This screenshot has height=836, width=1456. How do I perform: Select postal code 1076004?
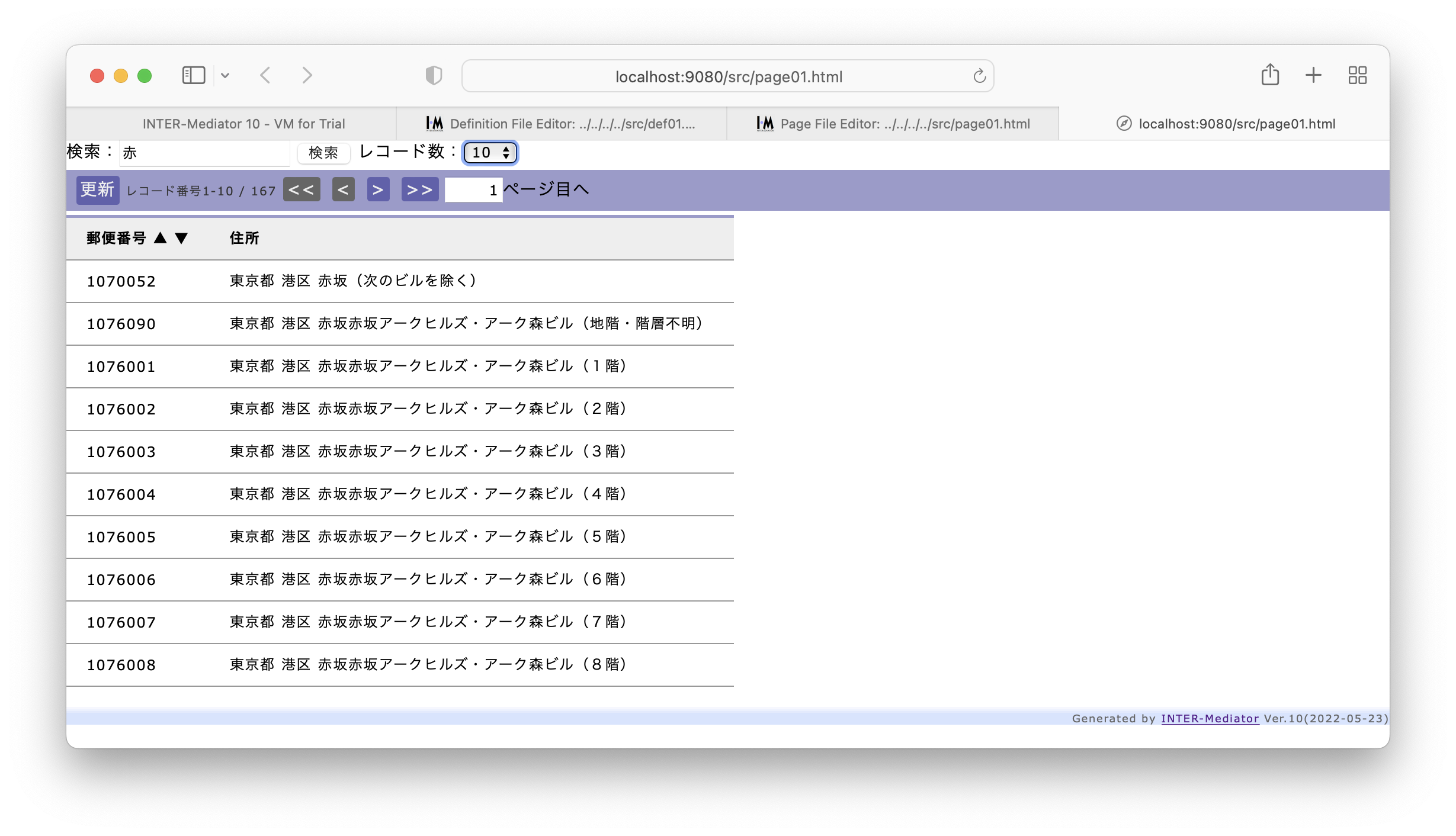pyautogui.click(x=121, y=494)
